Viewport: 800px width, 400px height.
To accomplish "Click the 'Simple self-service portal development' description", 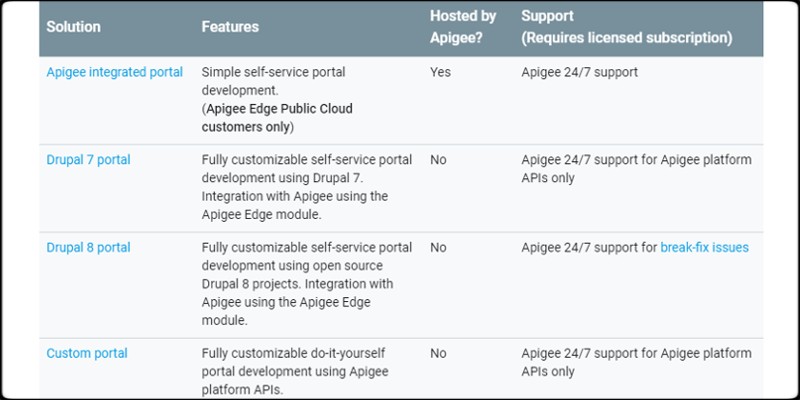I will pyautogui.click(x=273, y=82).
